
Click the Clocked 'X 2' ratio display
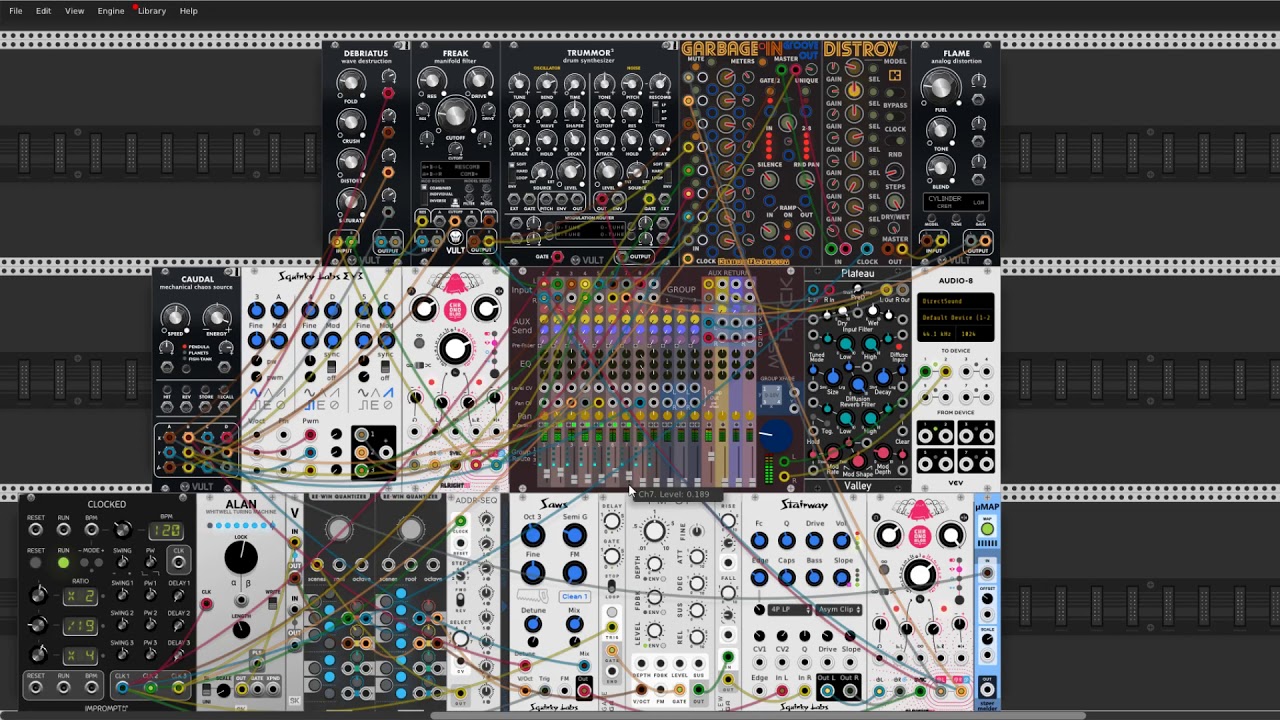coord(80,596)
